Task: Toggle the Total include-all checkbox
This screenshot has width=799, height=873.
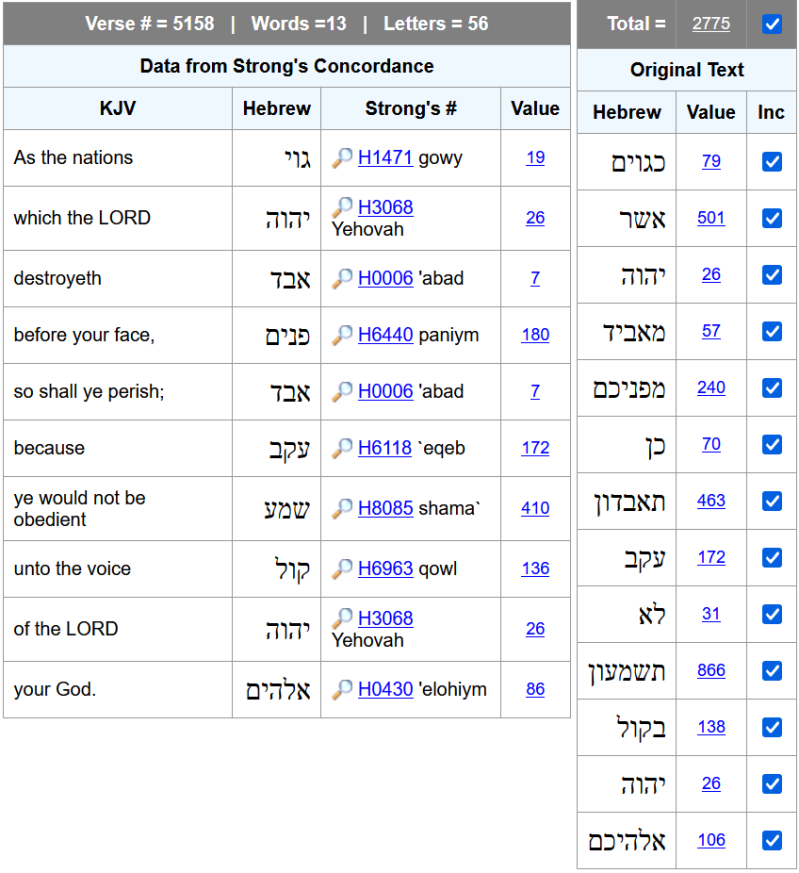Action: point(772,24)
